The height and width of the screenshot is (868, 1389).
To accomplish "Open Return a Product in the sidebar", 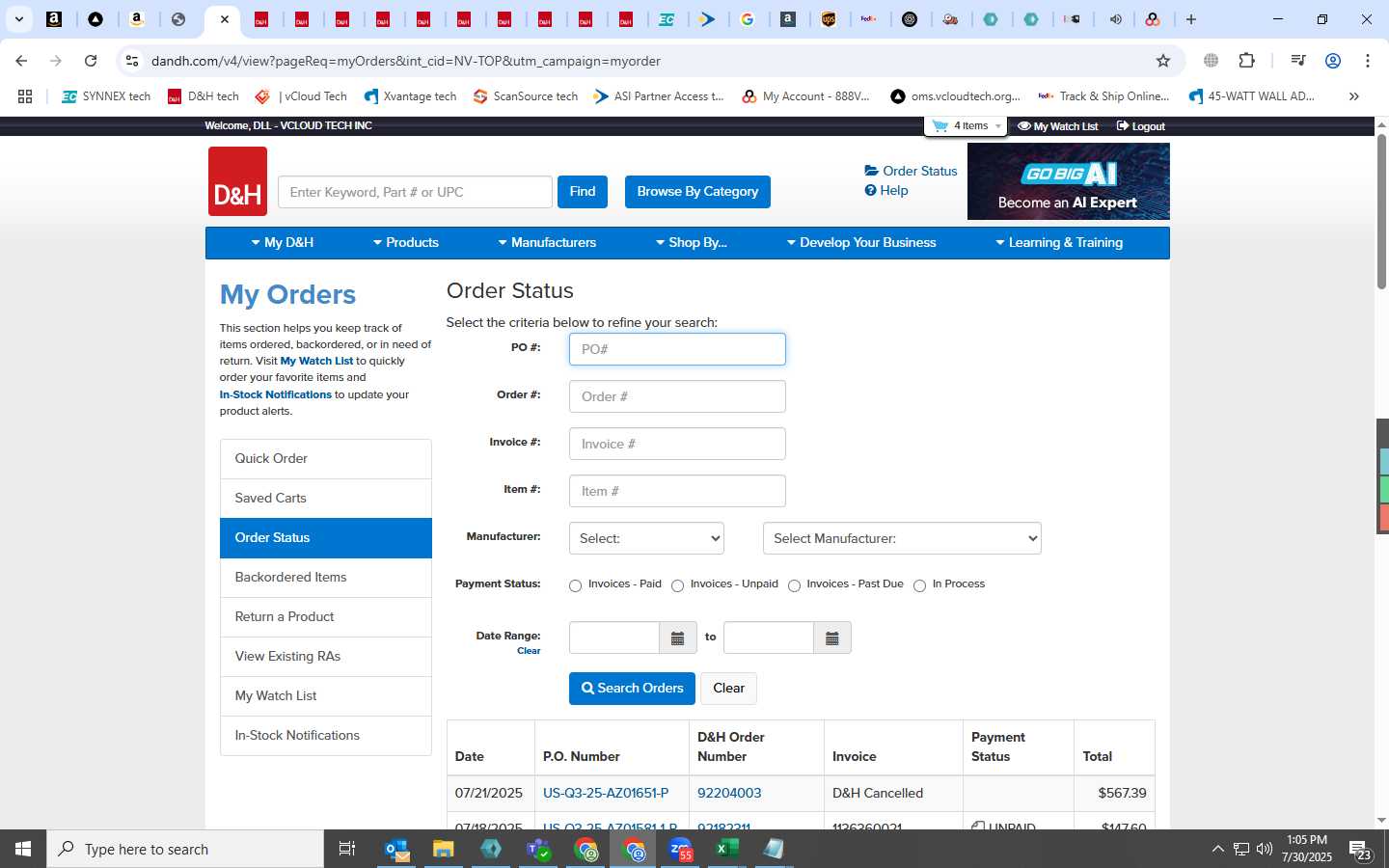I will (326, 617).
